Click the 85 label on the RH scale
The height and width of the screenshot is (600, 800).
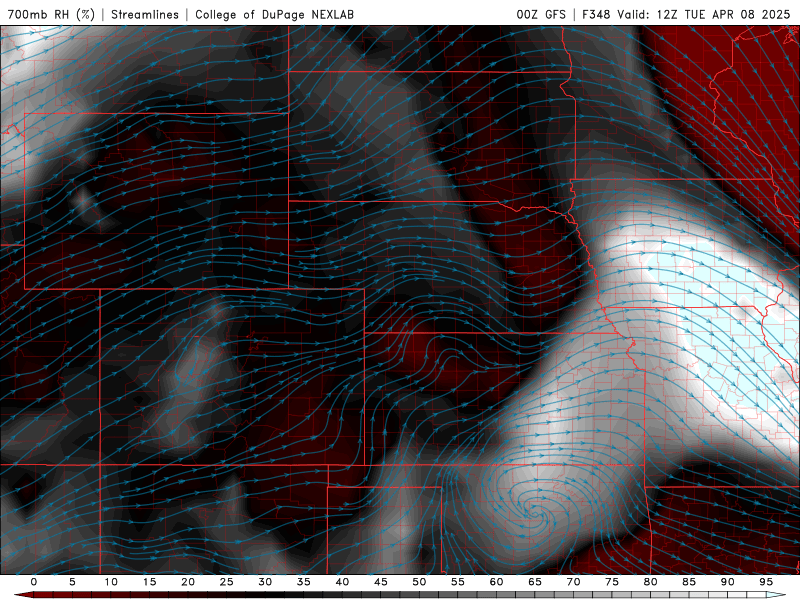[689, 582]
